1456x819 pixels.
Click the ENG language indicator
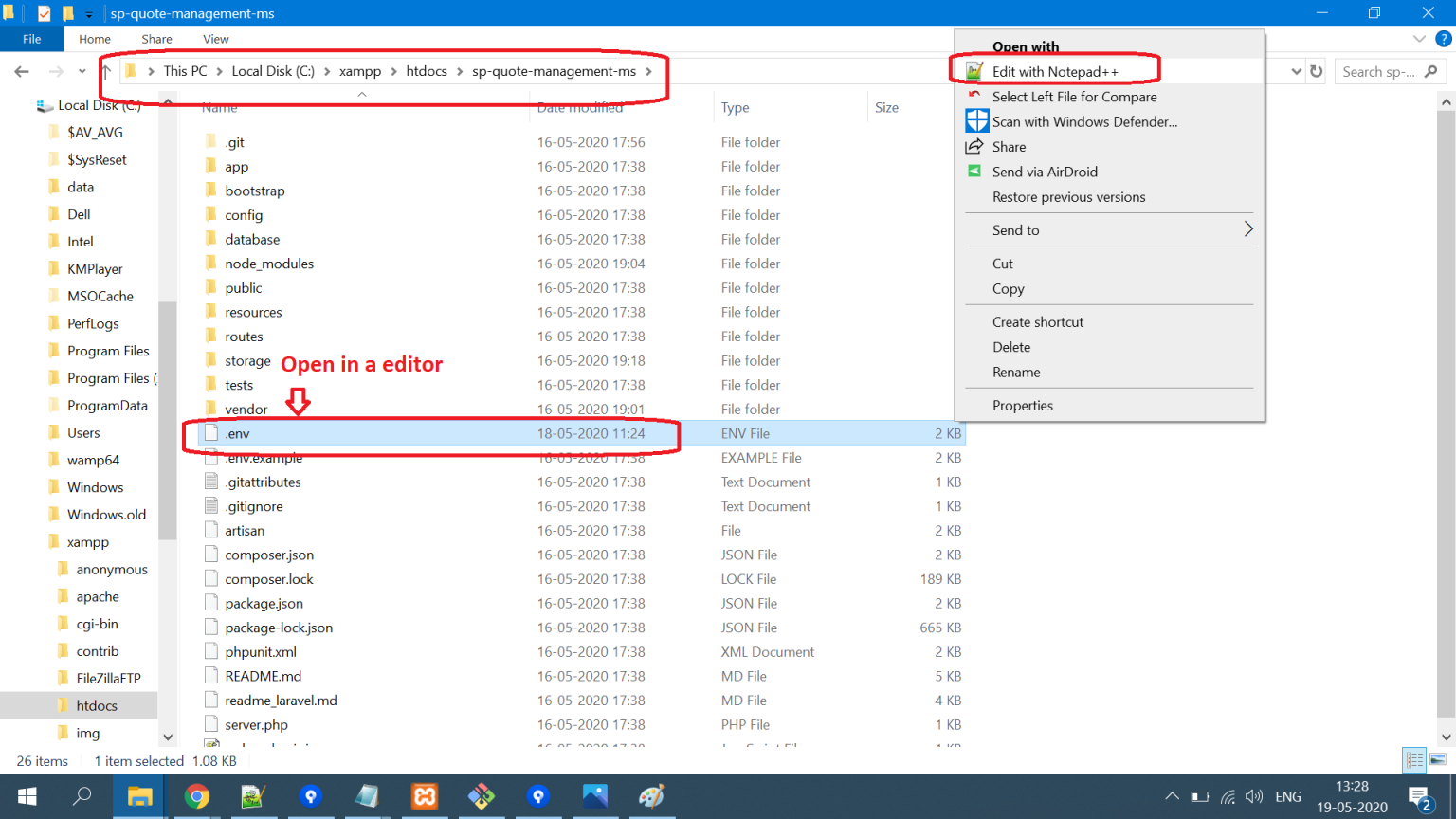[x=1288, y=796]
